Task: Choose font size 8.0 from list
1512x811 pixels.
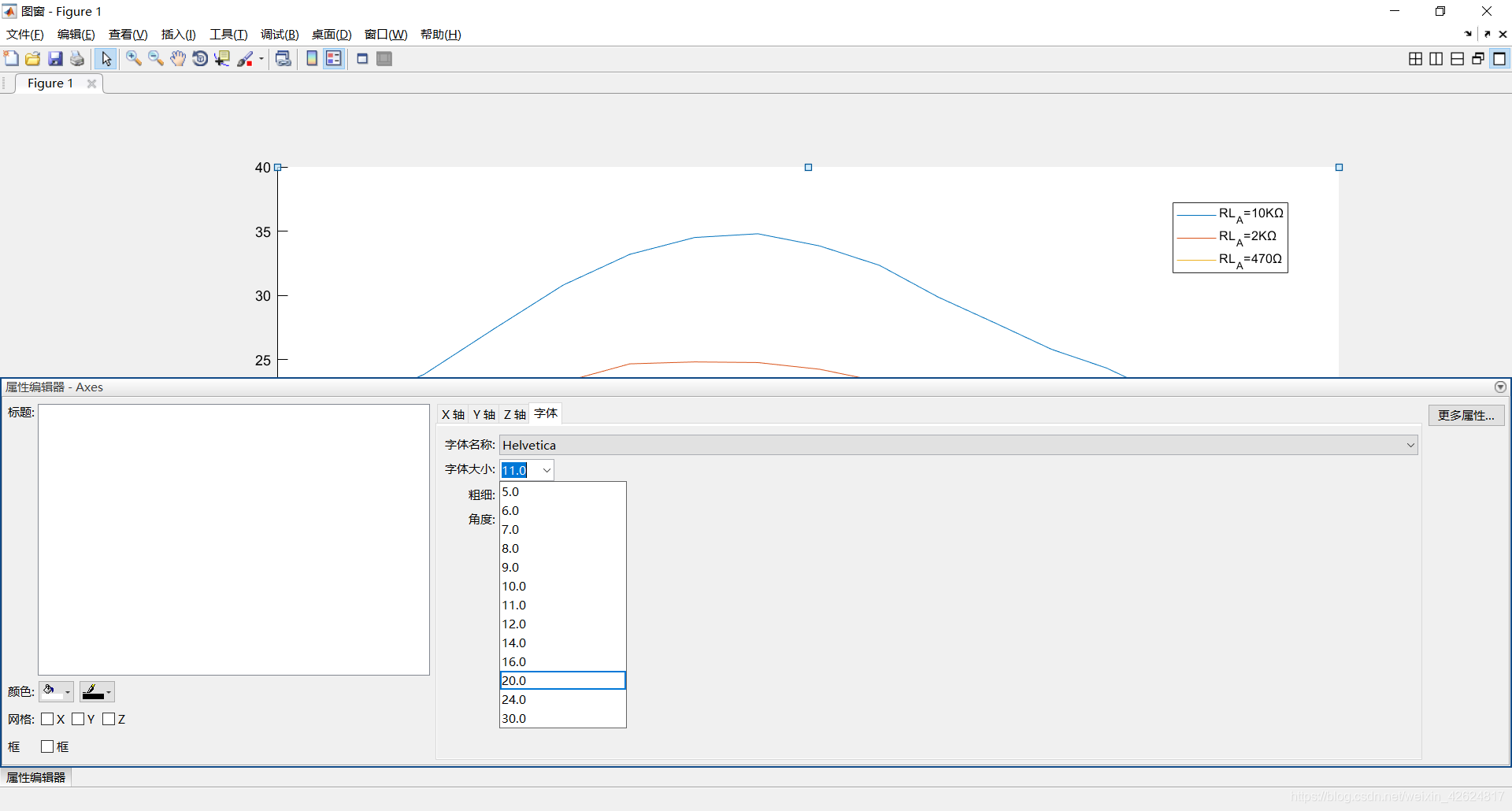Action: [562, 549]
